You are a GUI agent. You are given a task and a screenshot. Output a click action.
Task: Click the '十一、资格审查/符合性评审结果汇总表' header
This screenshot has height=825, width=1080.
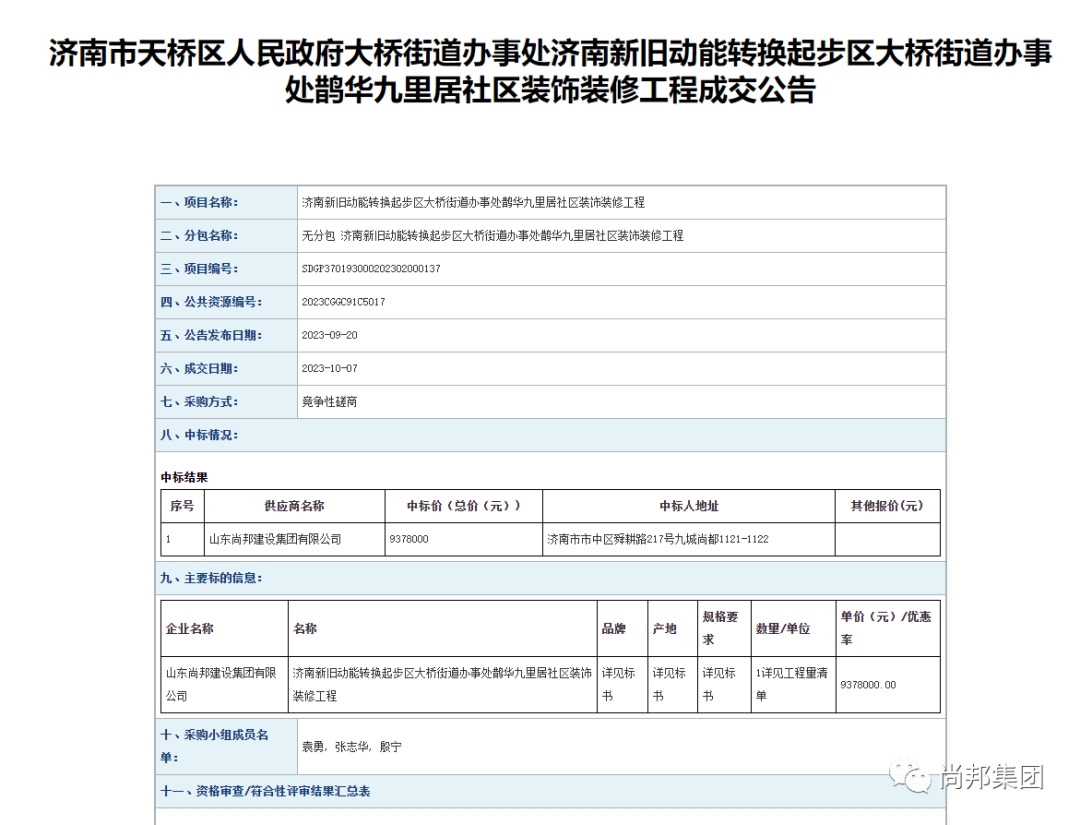[550, 791]
